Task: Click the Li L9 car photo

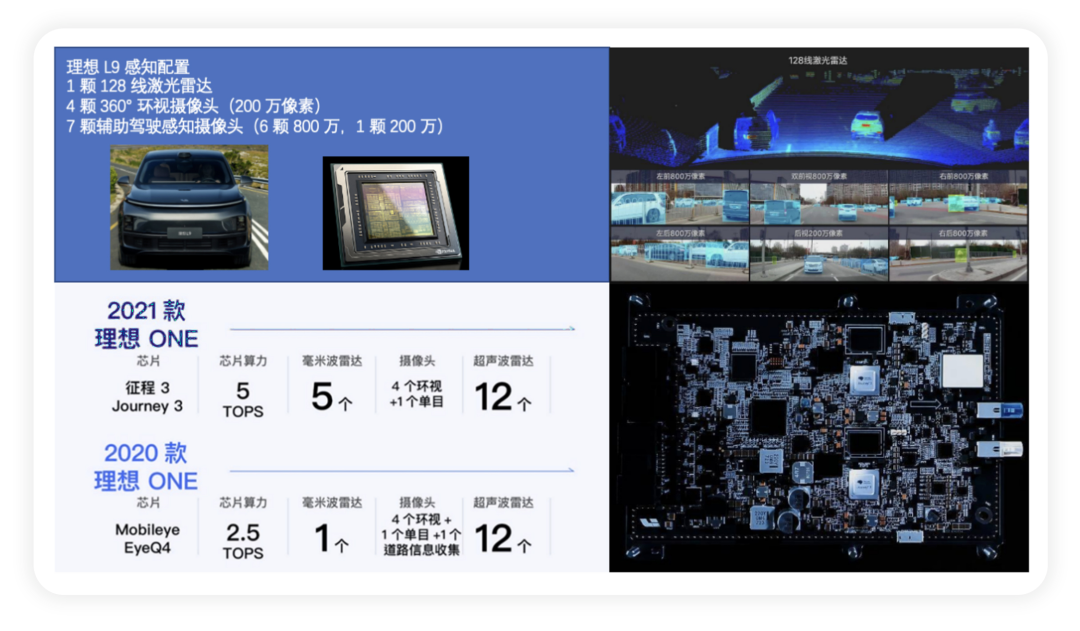Action: (x=189, y=207)
